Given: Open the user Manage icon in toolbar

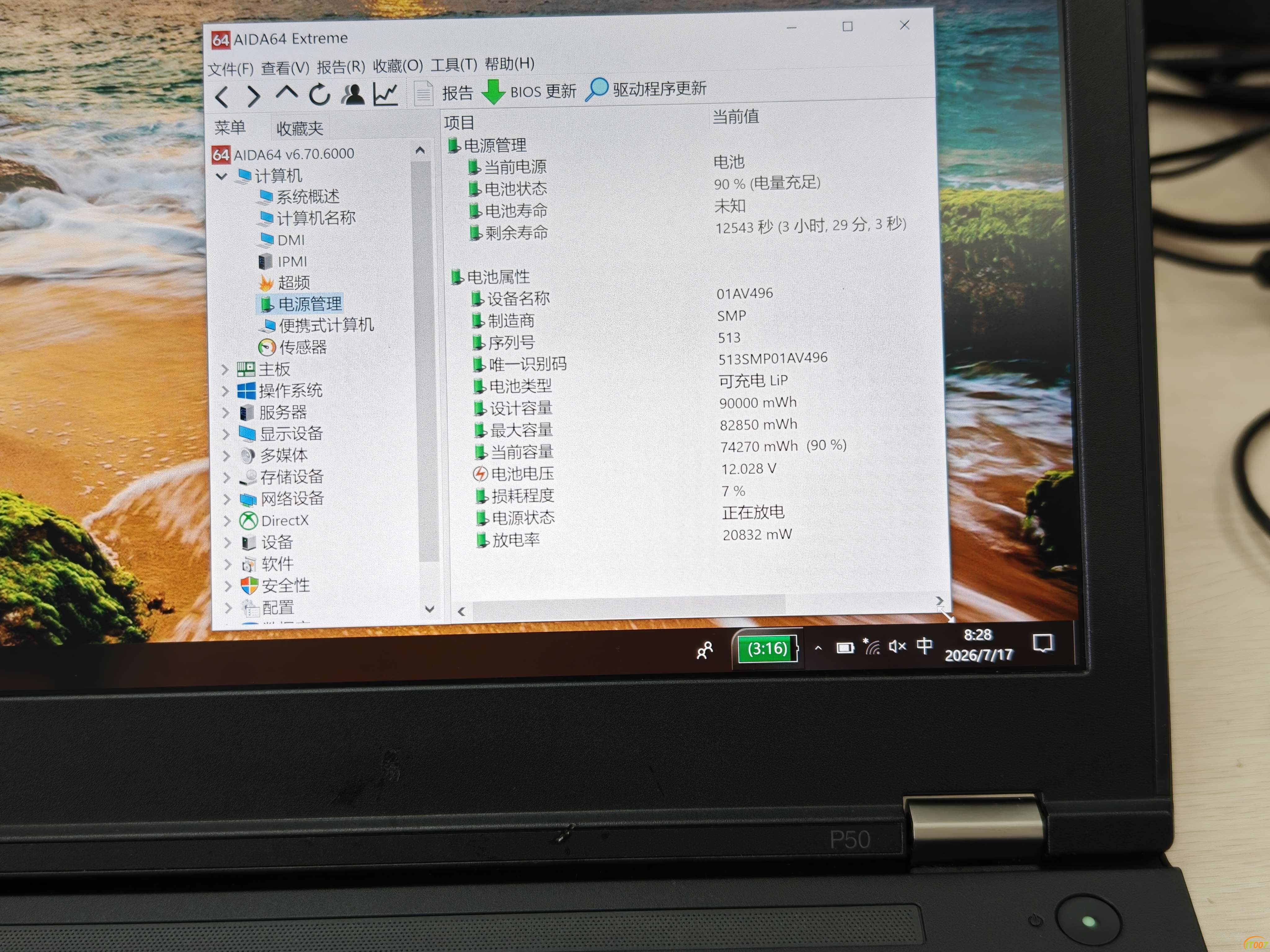Looking at the screenshot, I should click(353, 94).
